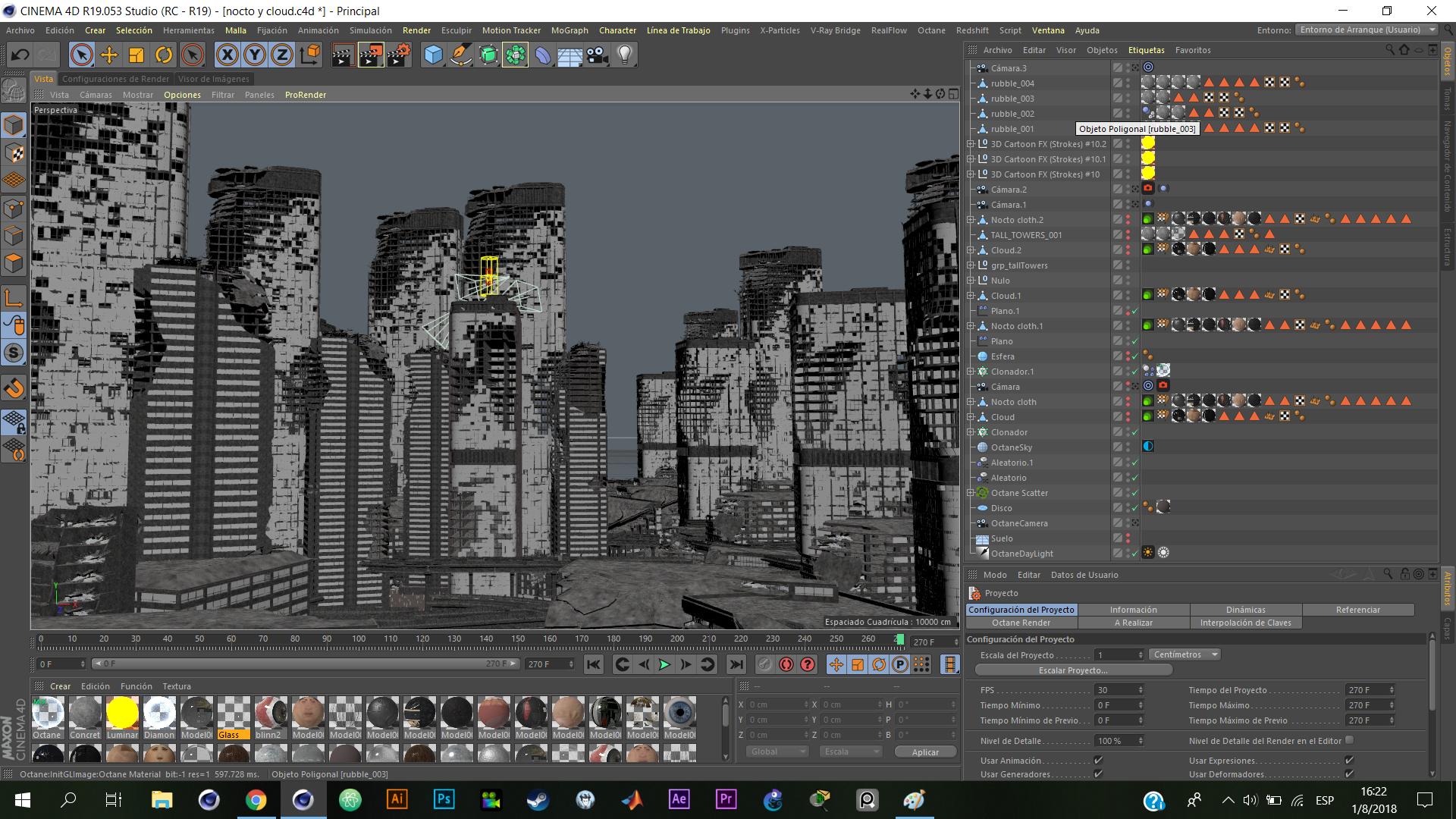The image size is (1456, 819).
Task: Click the Scale tool icon
Action: (136, 55)
